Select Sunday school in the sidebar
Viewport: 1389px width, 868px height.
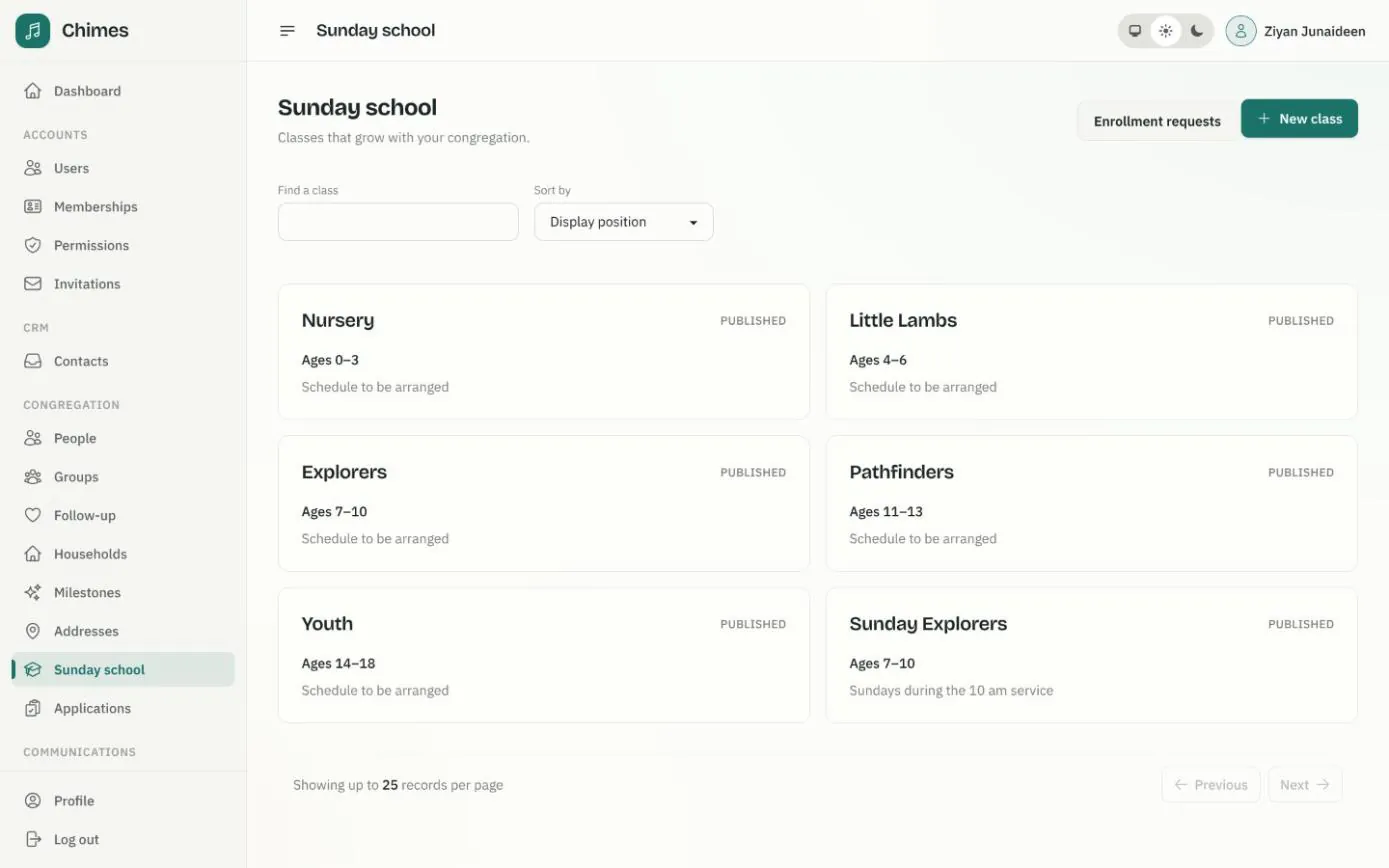pos(123,670)
